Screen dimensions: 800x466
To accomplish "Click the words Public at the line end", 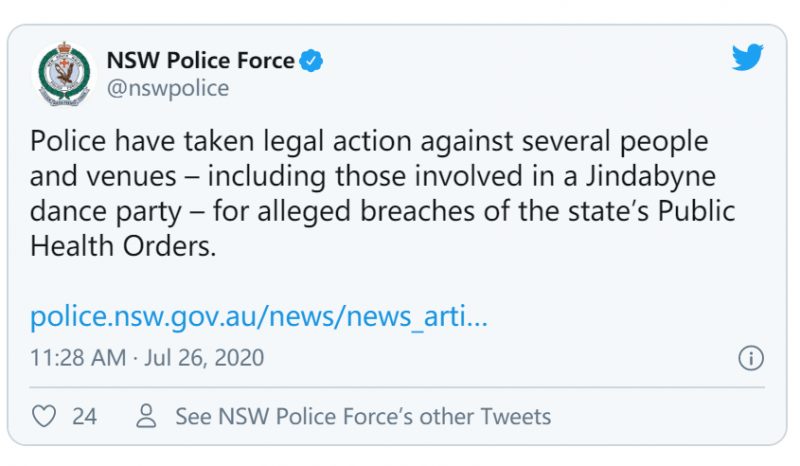I will [696, 211].
